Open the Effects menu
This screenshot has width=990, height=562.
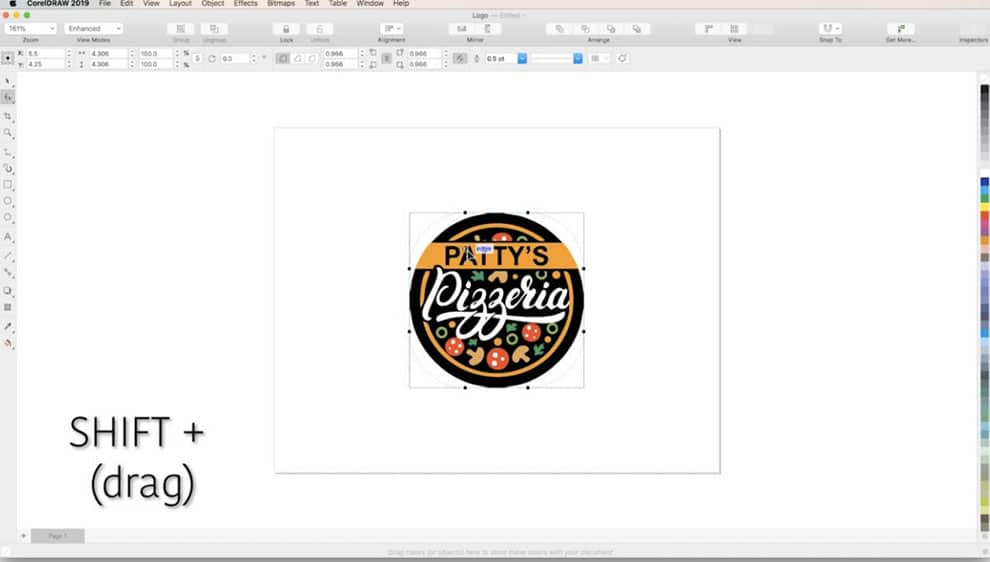click(x=246, y=4)
